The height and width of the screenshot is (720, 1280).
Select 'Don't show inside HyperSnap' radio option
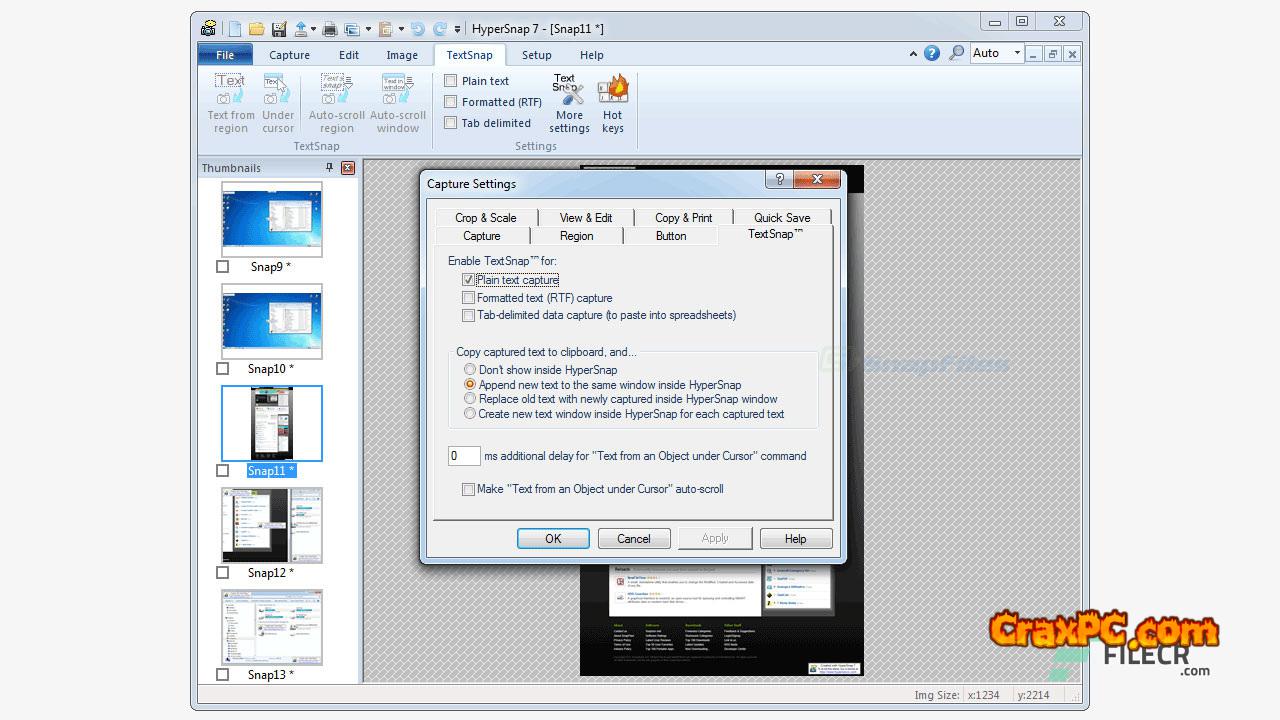(470, 370)
